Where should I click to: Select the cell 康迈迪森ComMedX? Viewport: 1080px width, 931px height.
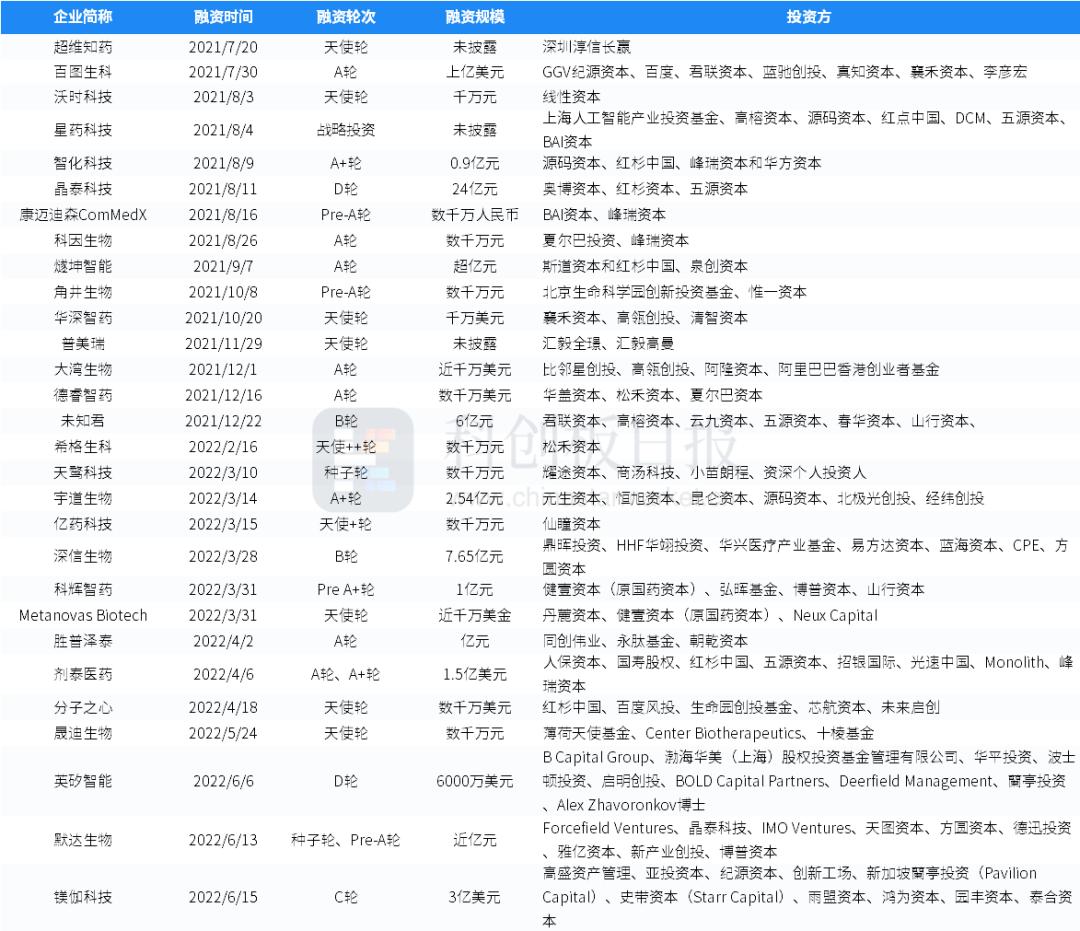coord(83,215)
